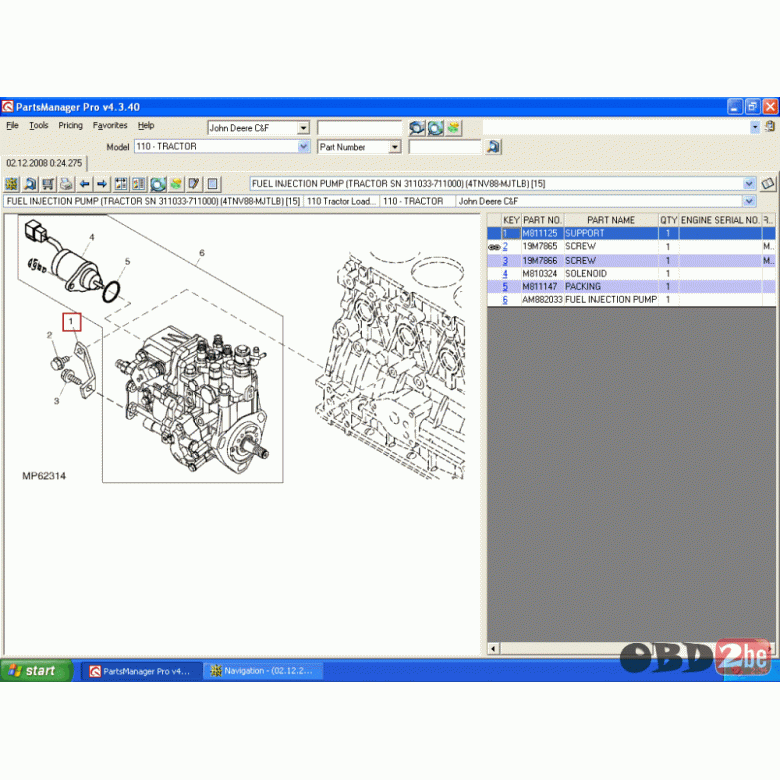
Task: Switch to PartsManager Pro taskbar item
Action: tap(141, 671)
